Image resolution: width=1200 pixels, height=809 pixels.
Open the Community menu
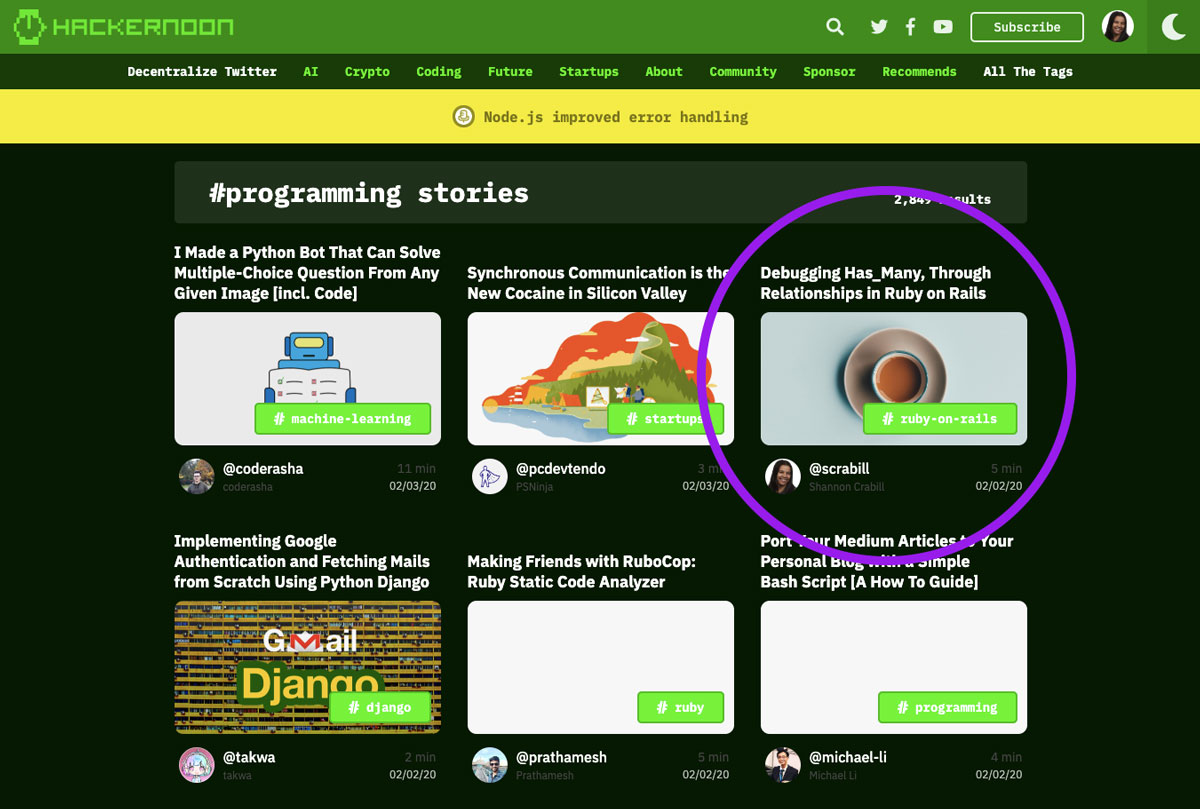pyautogui.click(x=743, y=71)
